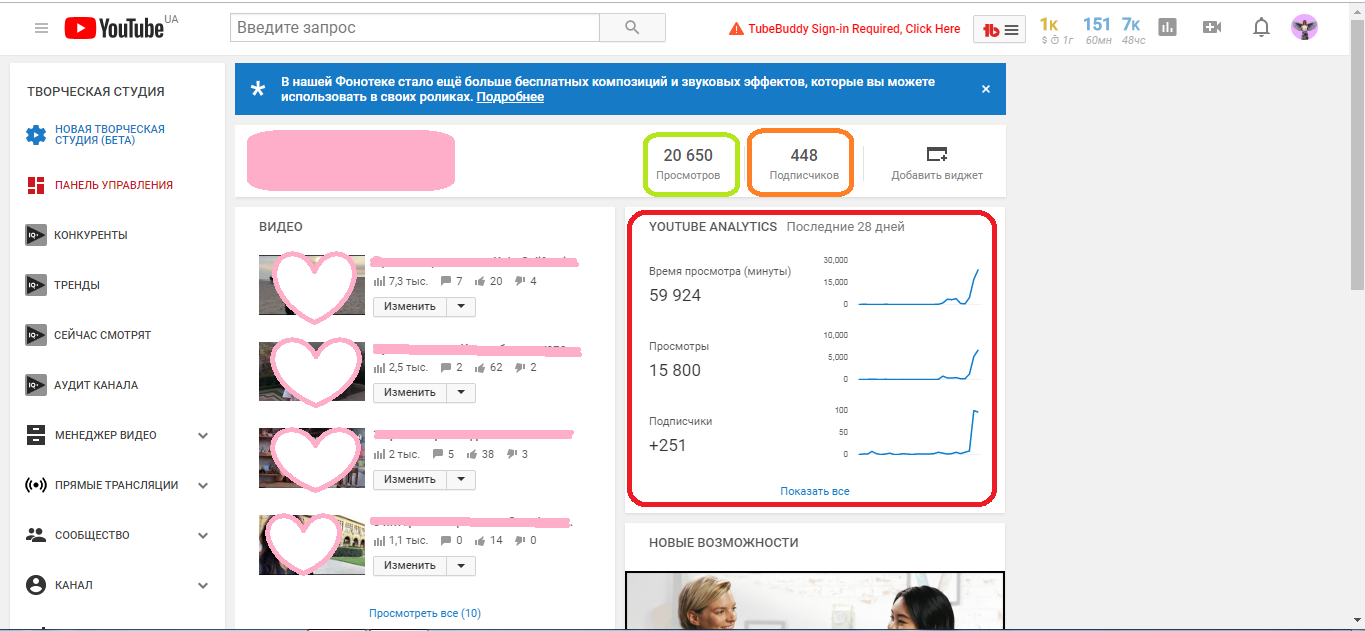Viewport: 1365px width, 631px height.
Task: Click the Прямые трансляции broadcast icon
Action: tap(36, 485)
